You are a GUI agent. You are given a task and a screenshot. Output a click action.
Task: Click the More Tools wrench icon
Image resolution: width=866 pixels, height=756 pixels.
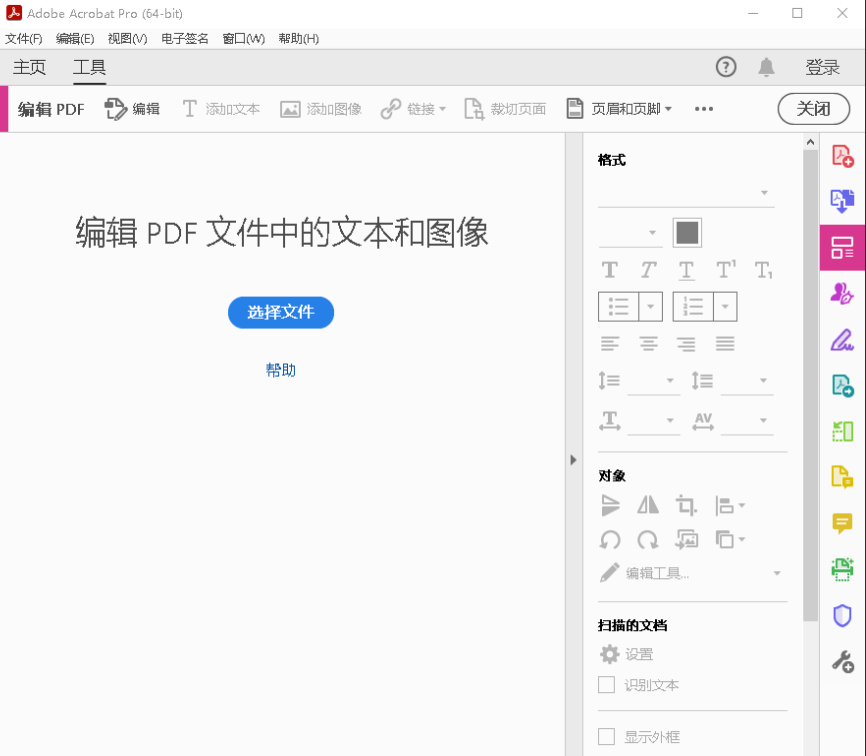click(842, 661)
